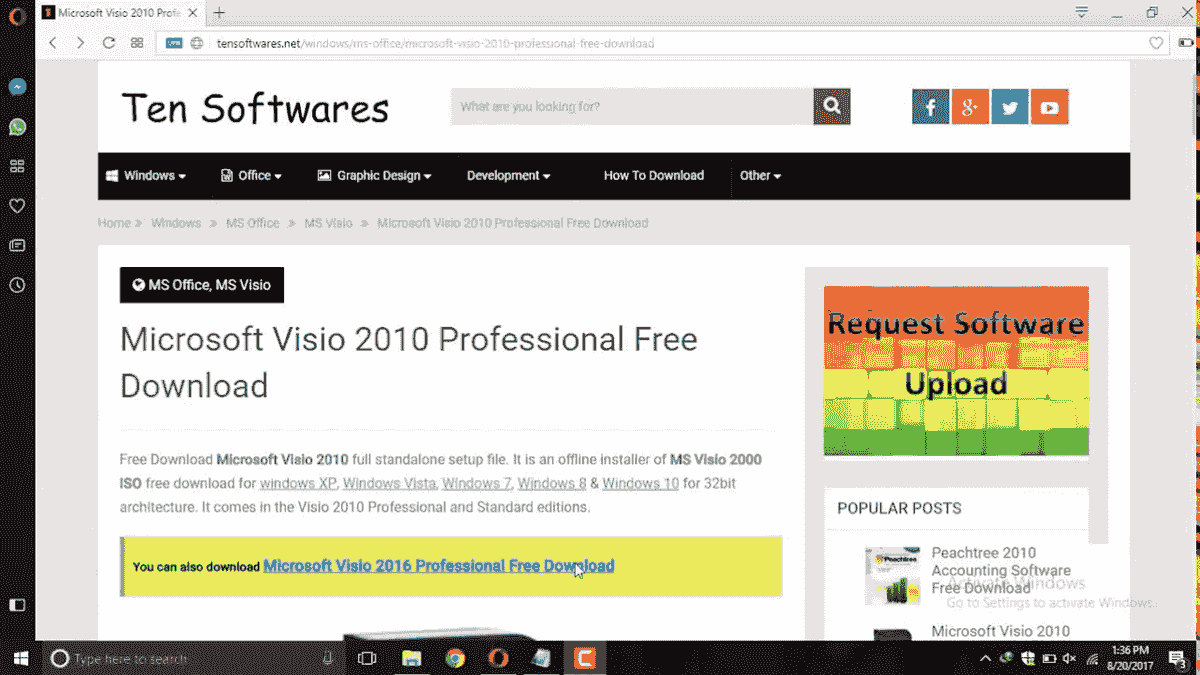The height and width of the screenshot is (675, 1200).
Task: Open a new tab with plus button
Action: click(x=219, y=13)
